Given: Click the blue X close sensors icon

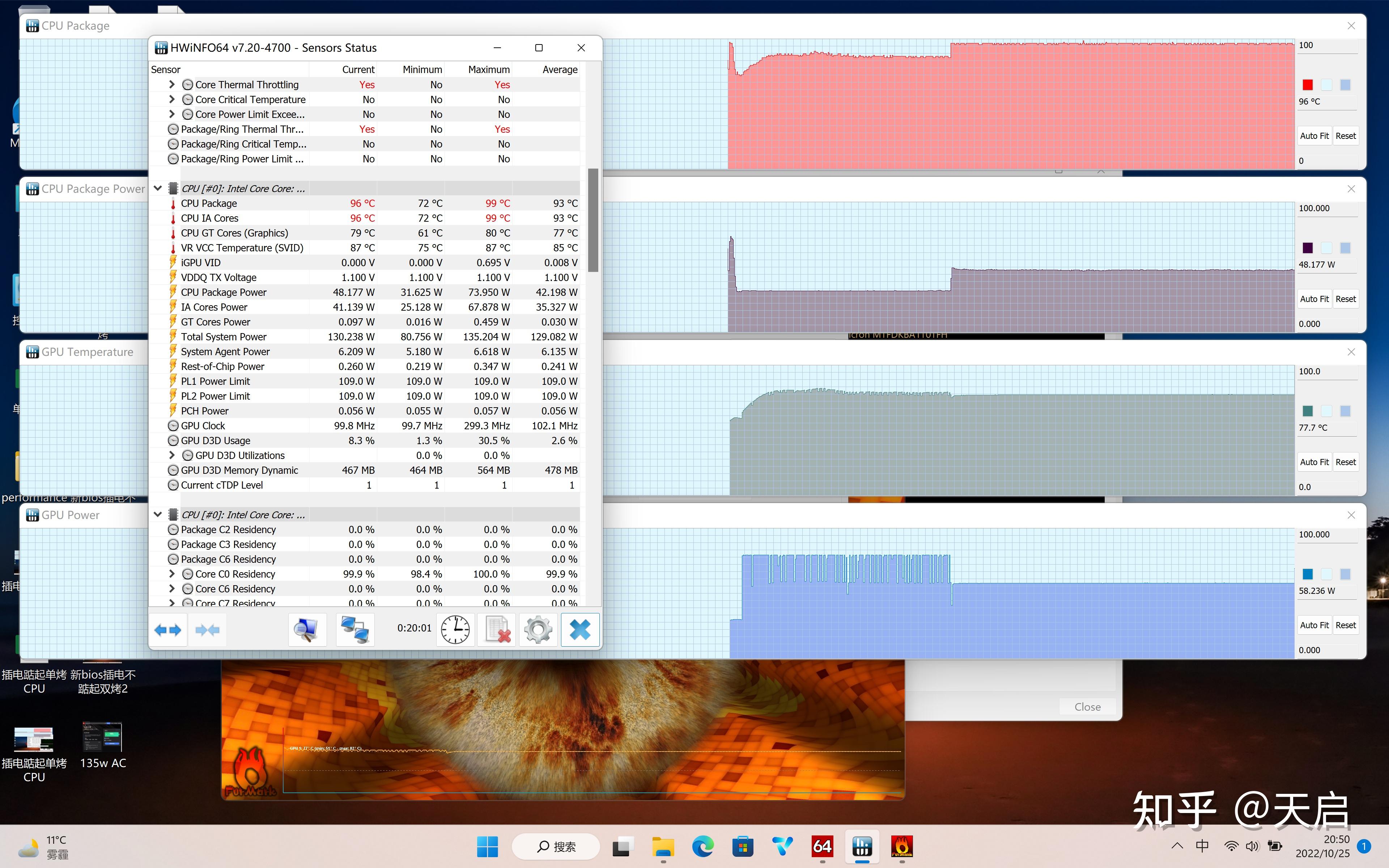Looking at the screenshot, I should [x=580, y=630].
